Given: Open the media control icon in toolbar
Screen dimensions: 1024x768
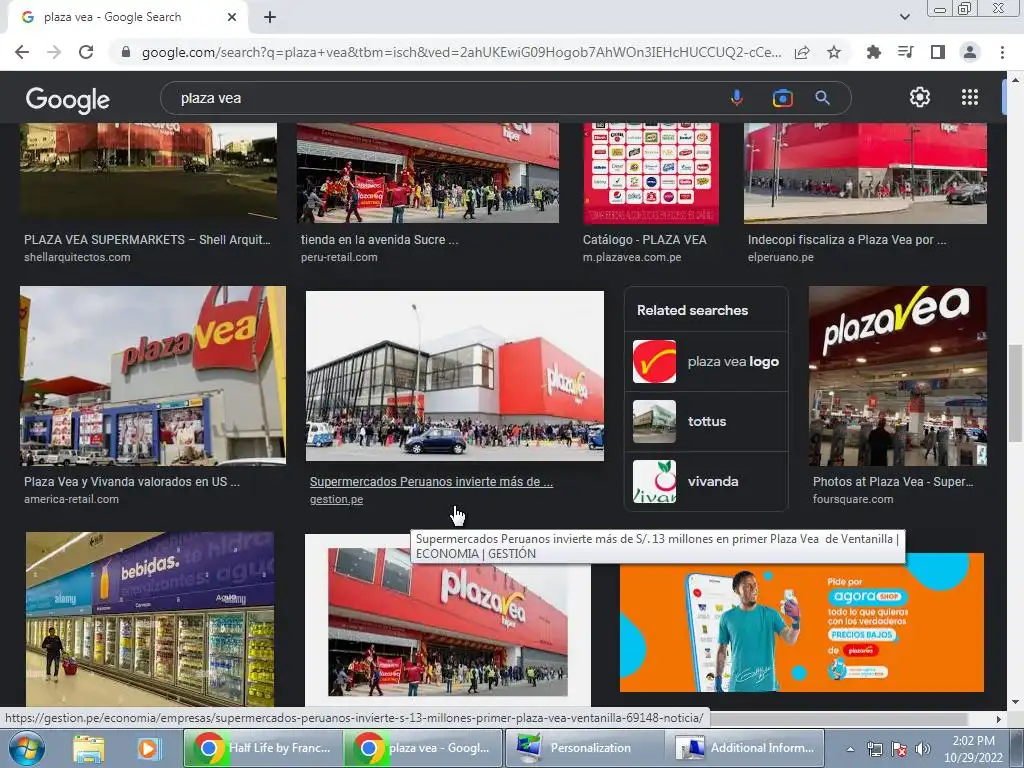Looking at the screenshot, I should click(x=905, y=52).
